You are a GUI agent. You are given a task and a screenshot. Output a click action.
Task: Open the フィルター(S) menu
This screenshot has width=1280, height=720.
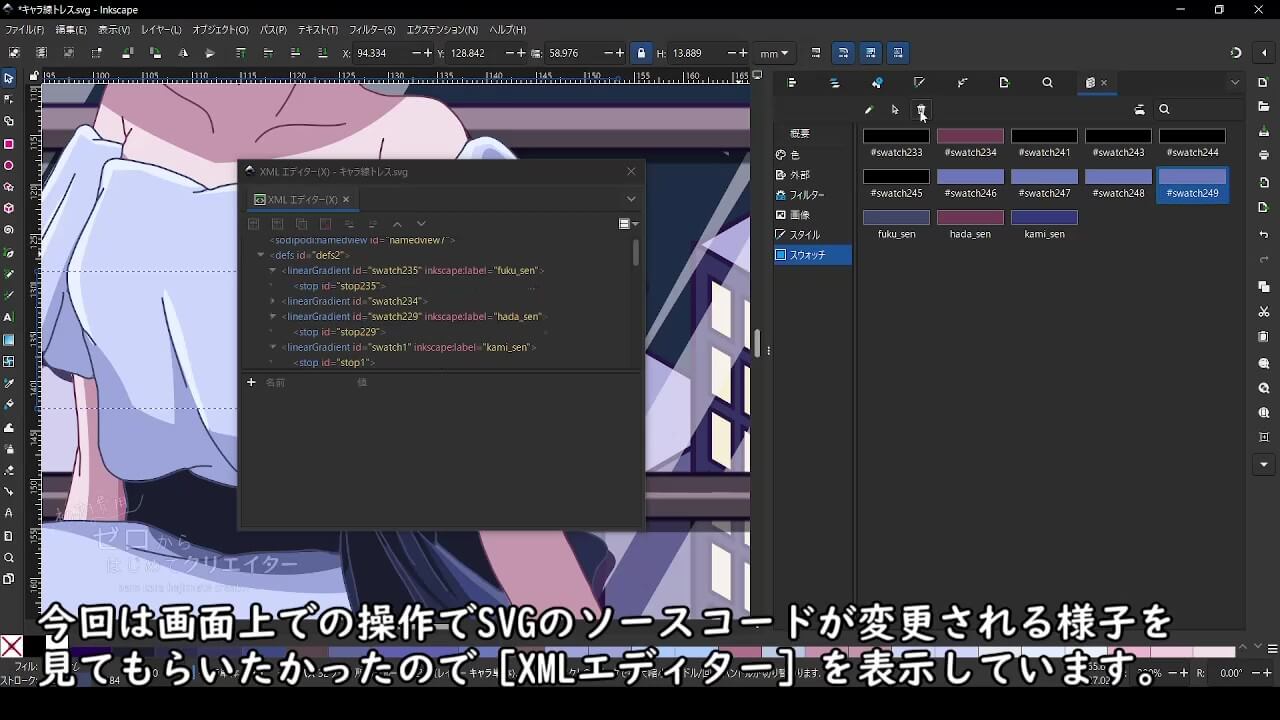[x=372, y=30]
